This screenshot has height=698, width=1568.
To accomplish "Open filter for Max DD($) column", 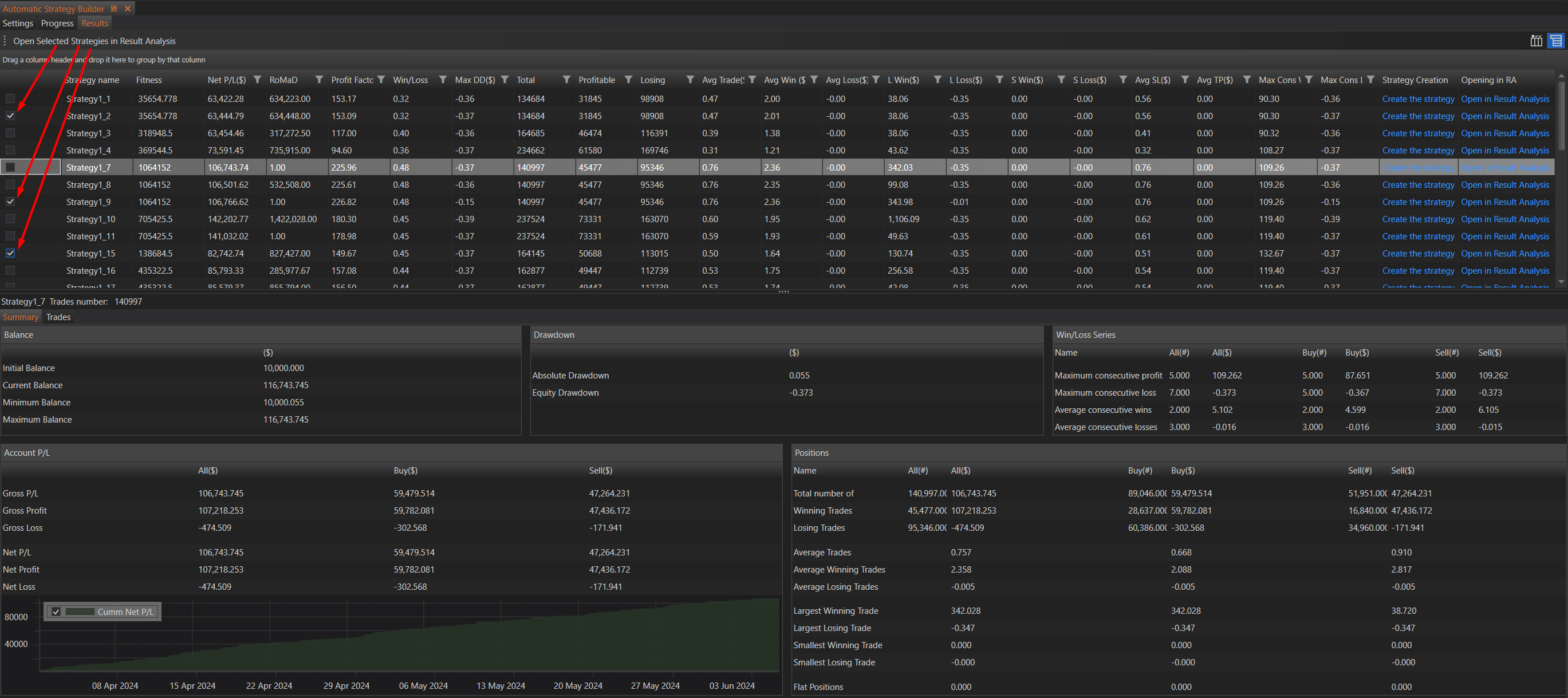I will [x=505, y=80].
